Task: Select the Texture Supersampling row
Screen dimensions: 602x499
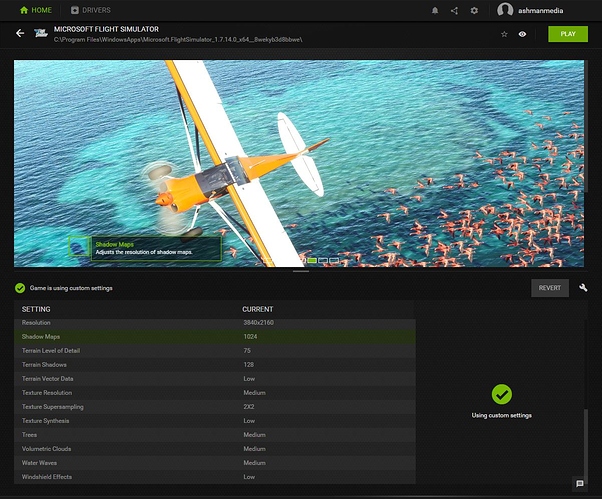Action: coord(215,406)
